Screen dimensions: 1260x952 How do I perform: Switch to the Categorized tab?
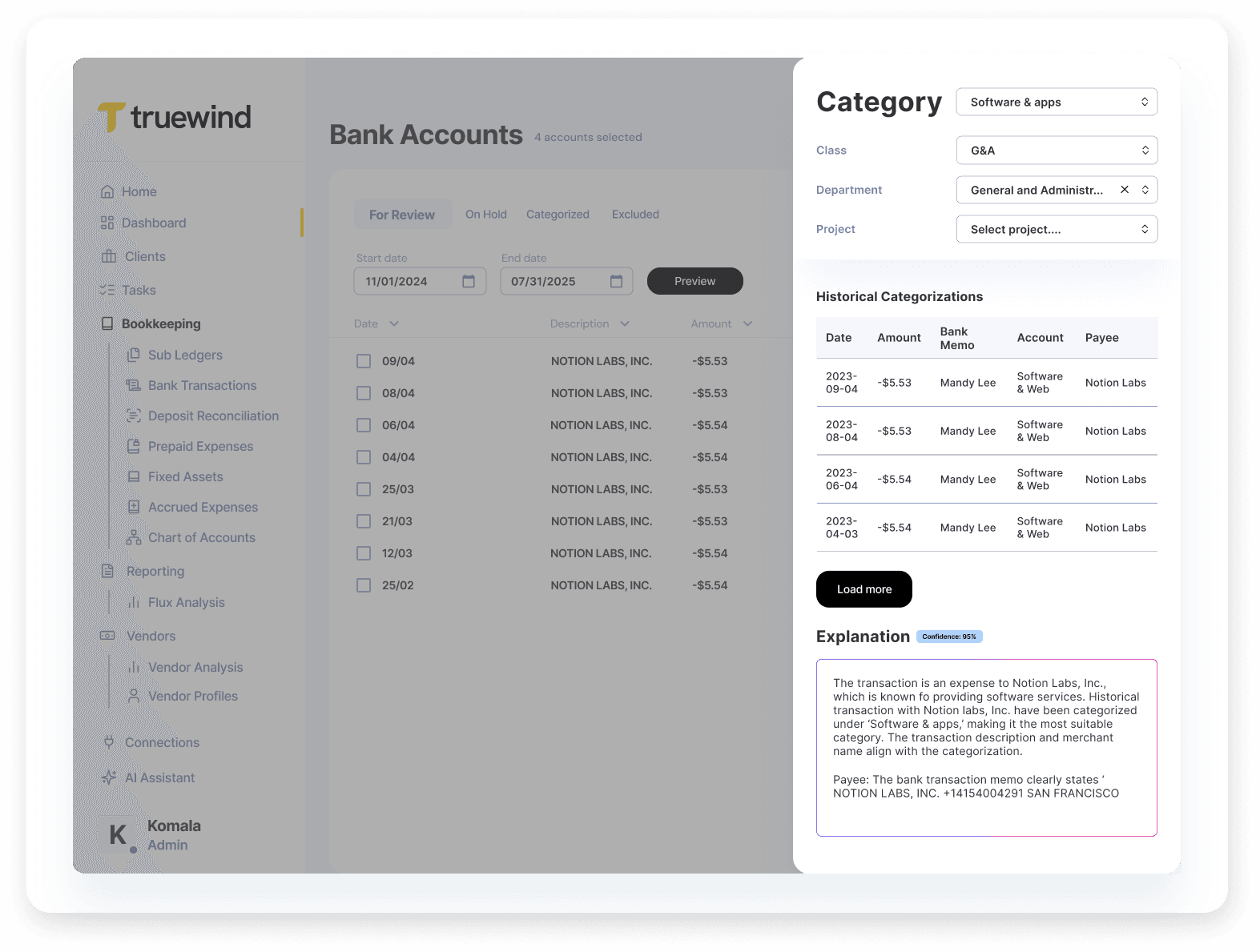click(x=558, y=215)
